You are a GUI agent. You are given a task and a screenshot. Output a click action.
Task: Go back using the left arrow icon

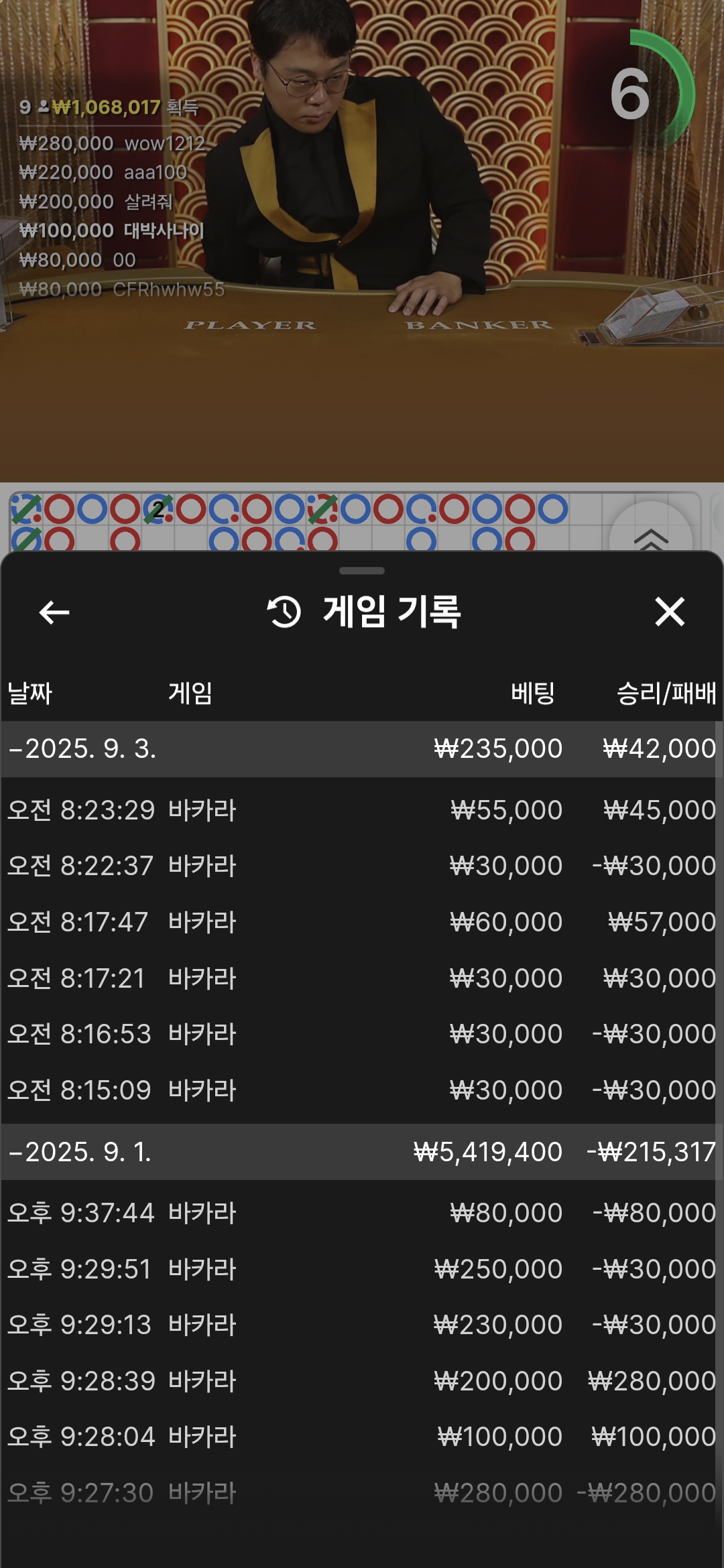tap(54, 612)
